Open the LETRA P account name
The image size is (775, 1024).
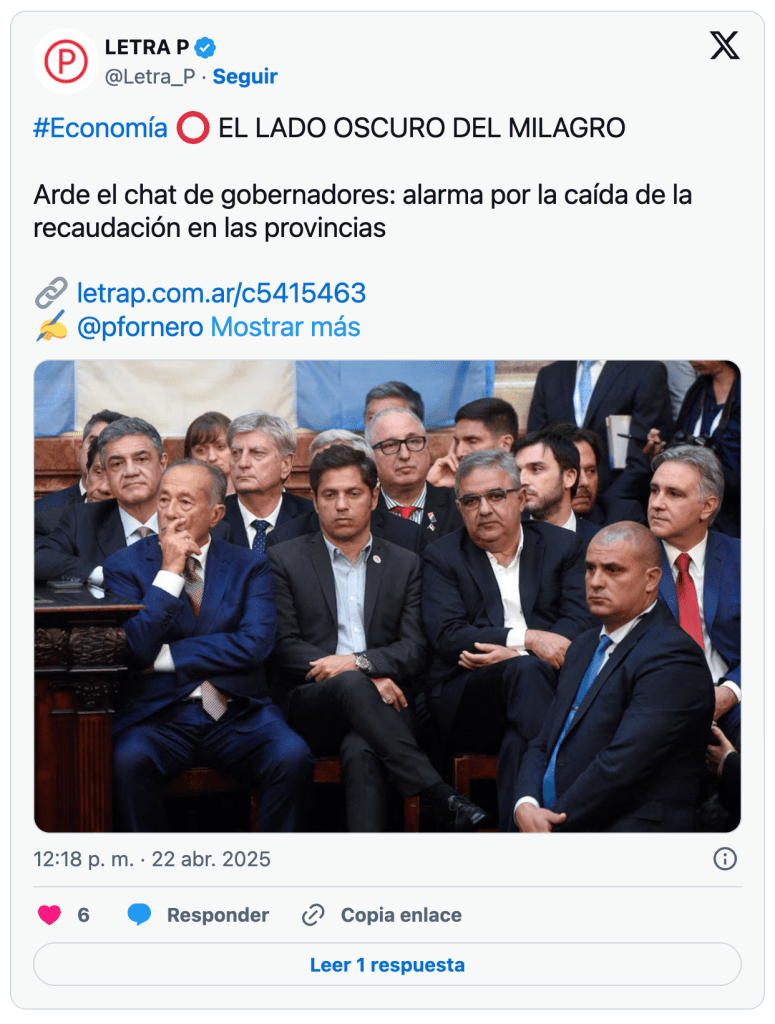point(147,48)
